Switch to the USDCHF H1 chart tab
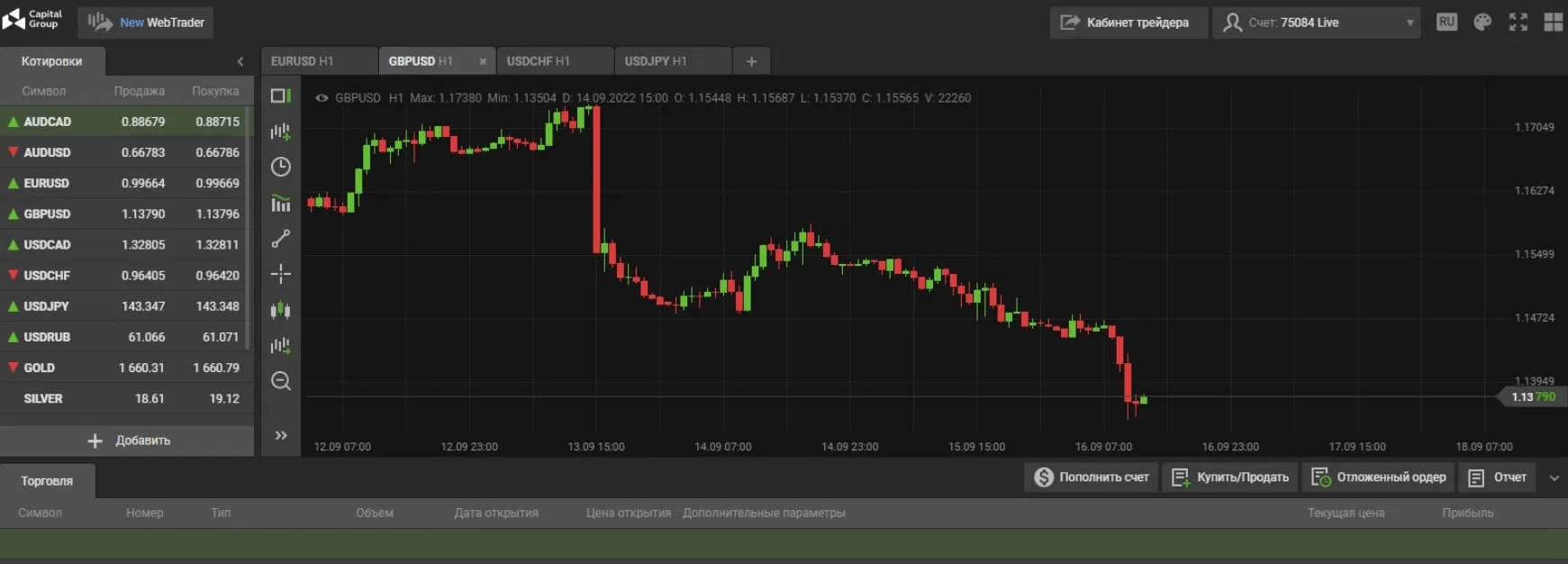 (x=555, y=61)
